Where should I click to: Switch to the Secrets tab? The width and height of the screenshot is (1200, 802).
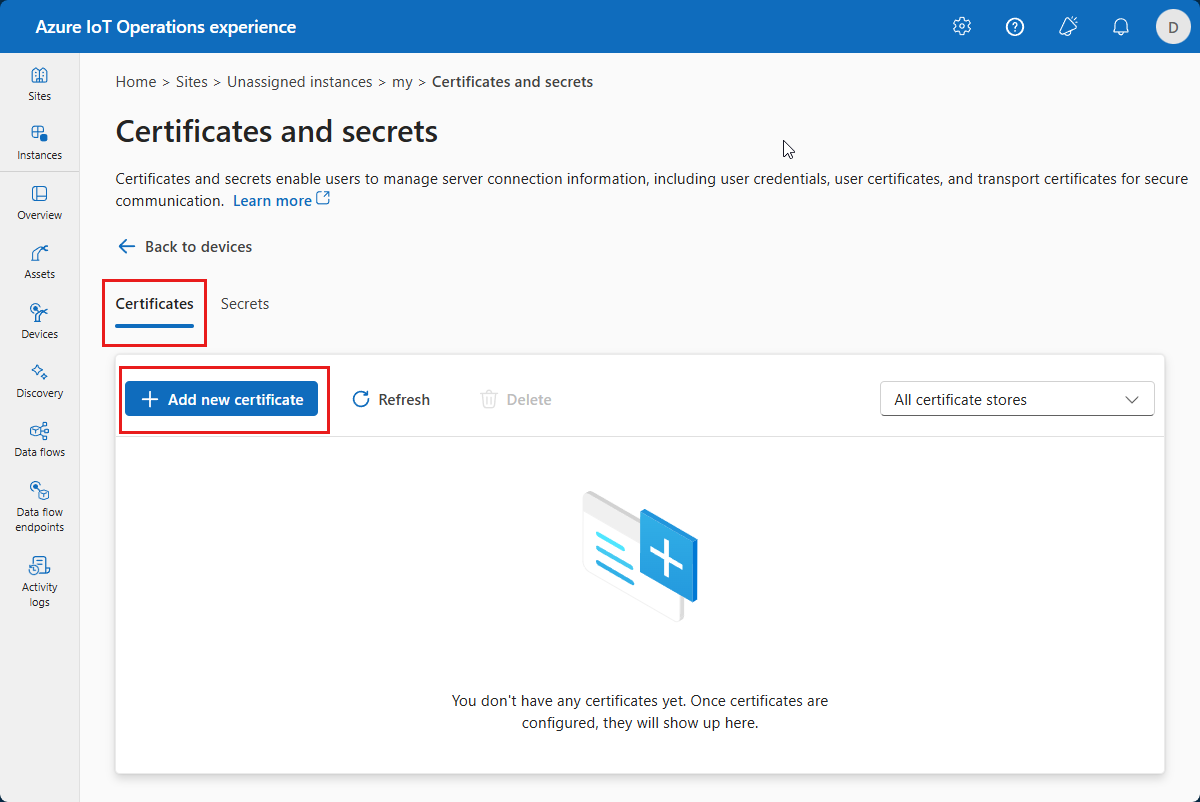coord(245,304)
